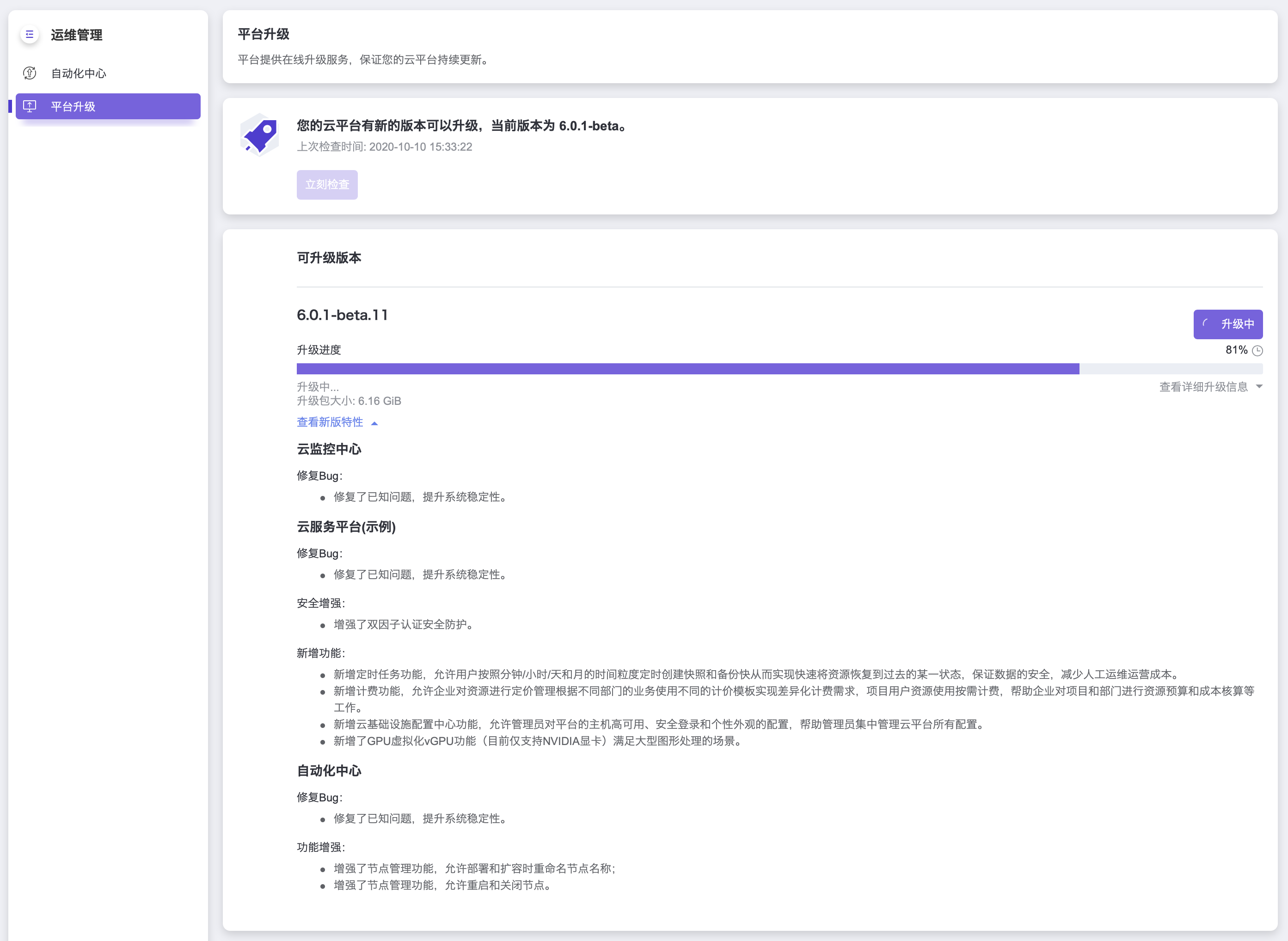Expand 查看详细升级信息 details

(1203, 387)
